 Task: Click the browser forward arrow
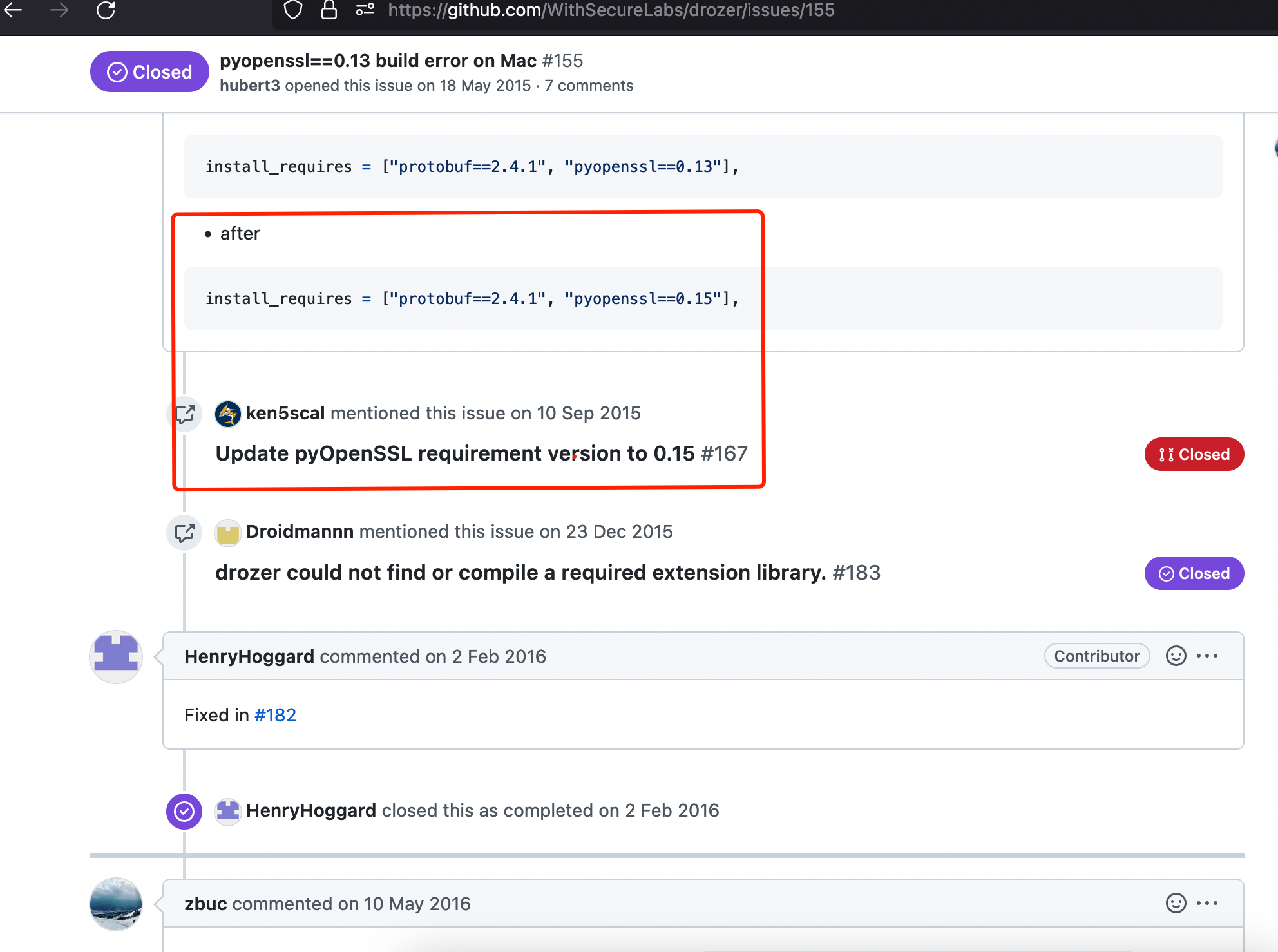tap(59, 10)
